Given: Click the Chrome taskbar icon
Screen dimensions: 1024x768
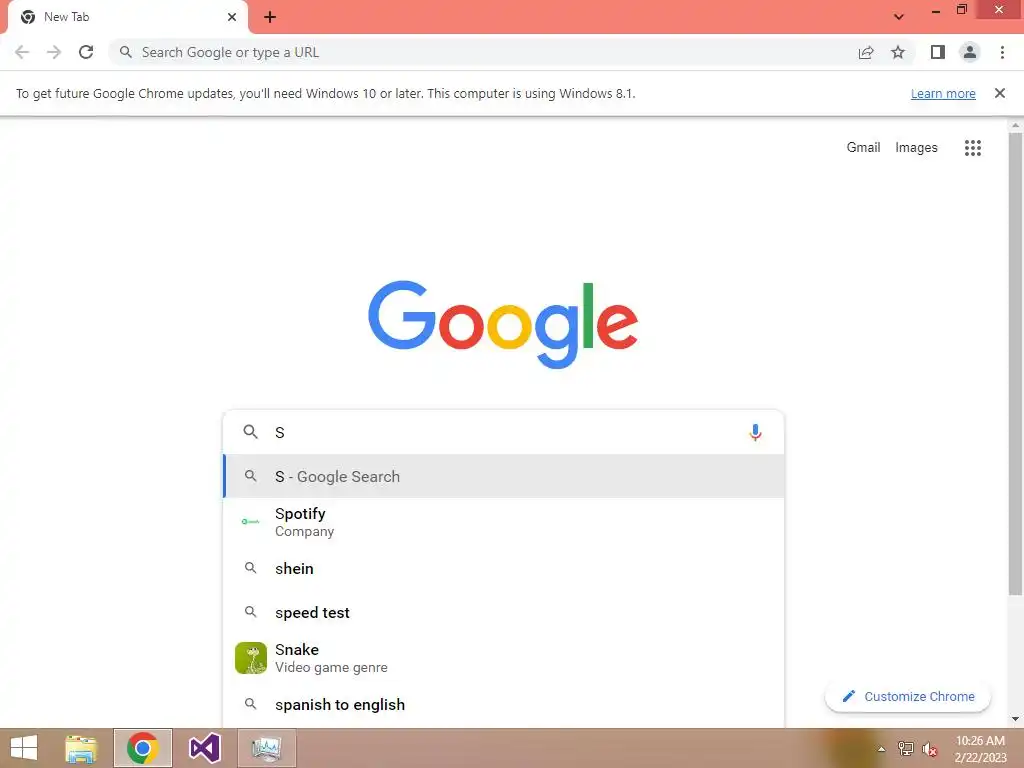Looking at the screenshot, I should (142, 748).
